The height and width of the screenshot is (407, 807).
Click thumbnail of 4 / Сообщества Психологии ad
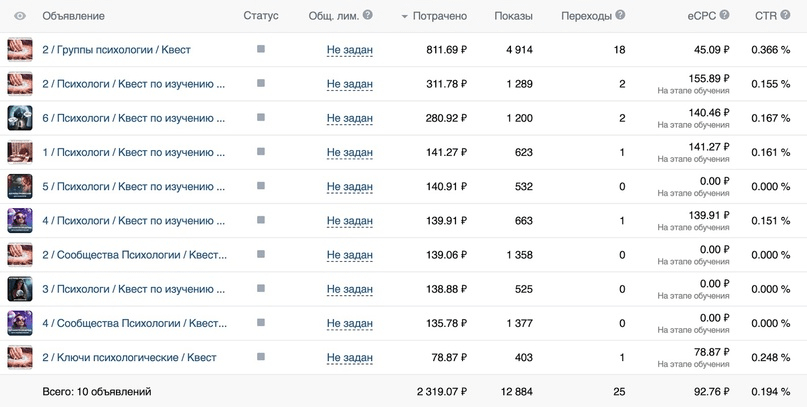pos(20,323)
